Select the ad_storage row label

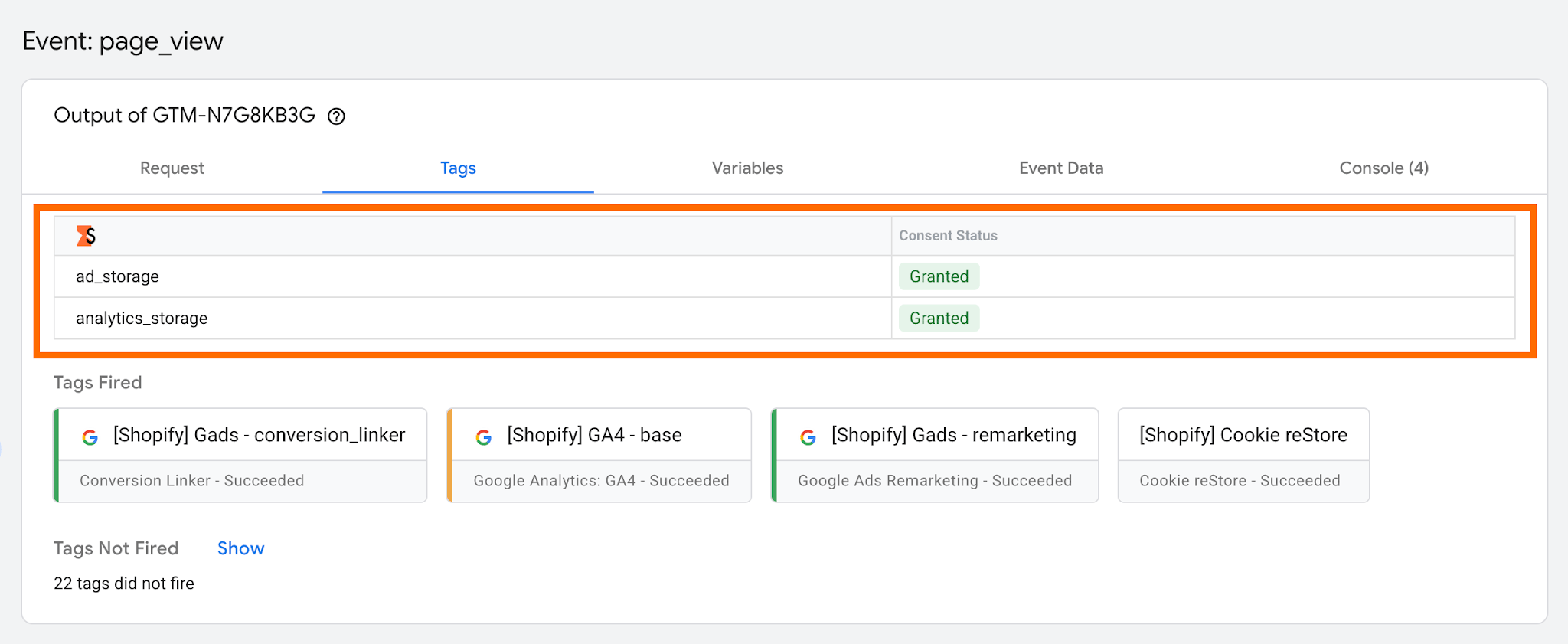pyautogui.click(x=117, y=276)
